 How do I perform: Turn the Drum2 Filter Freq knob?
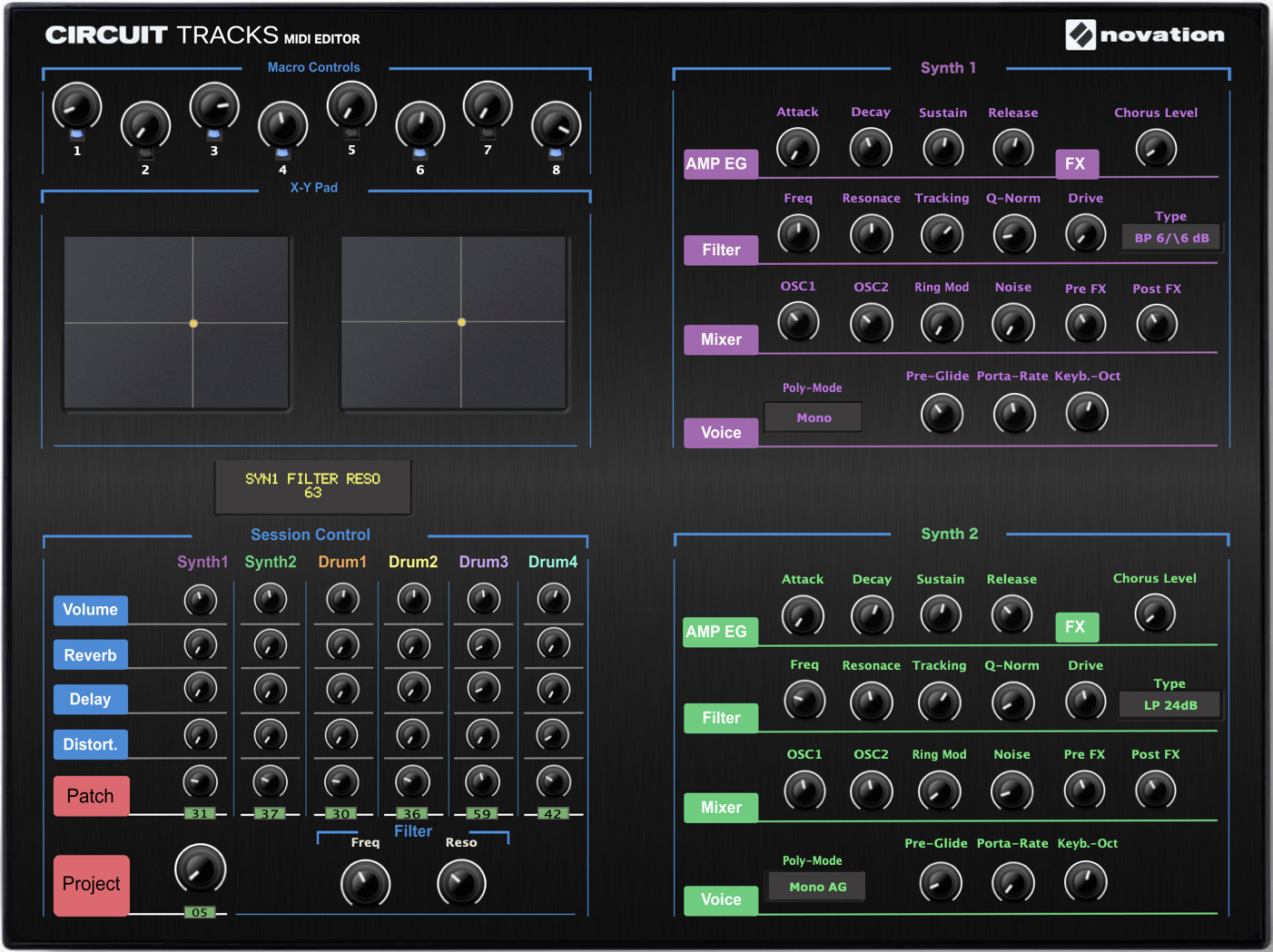[x=365, y=883]
